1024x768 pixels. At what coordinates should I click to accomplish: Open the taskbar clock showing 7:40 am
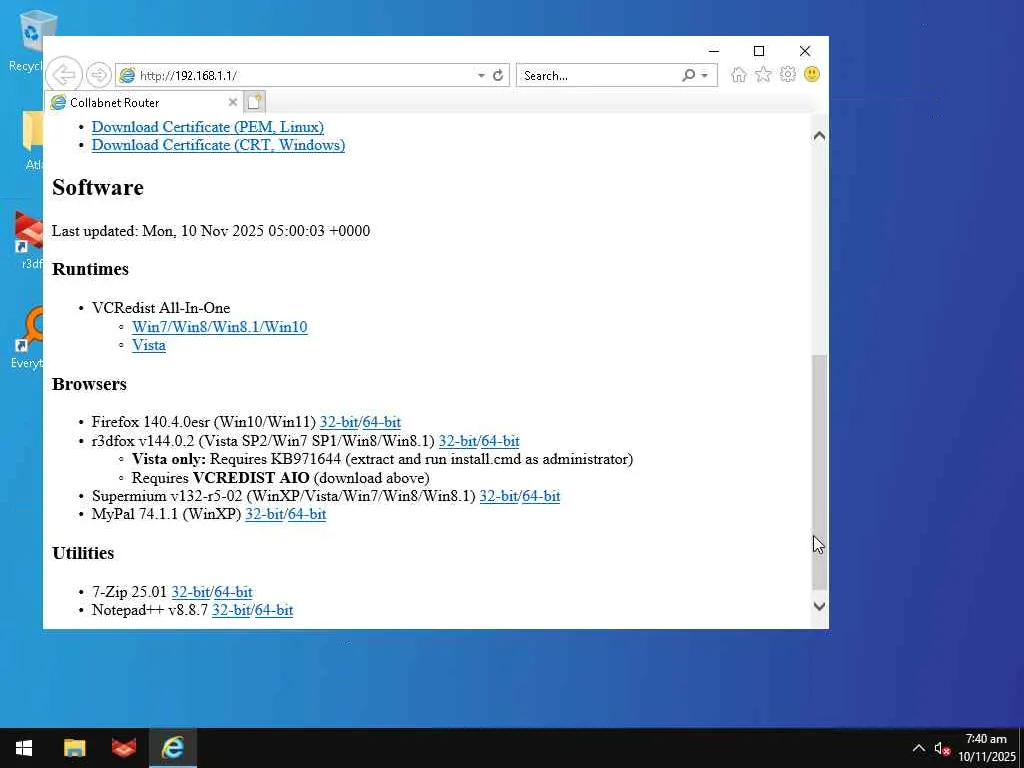987,748
